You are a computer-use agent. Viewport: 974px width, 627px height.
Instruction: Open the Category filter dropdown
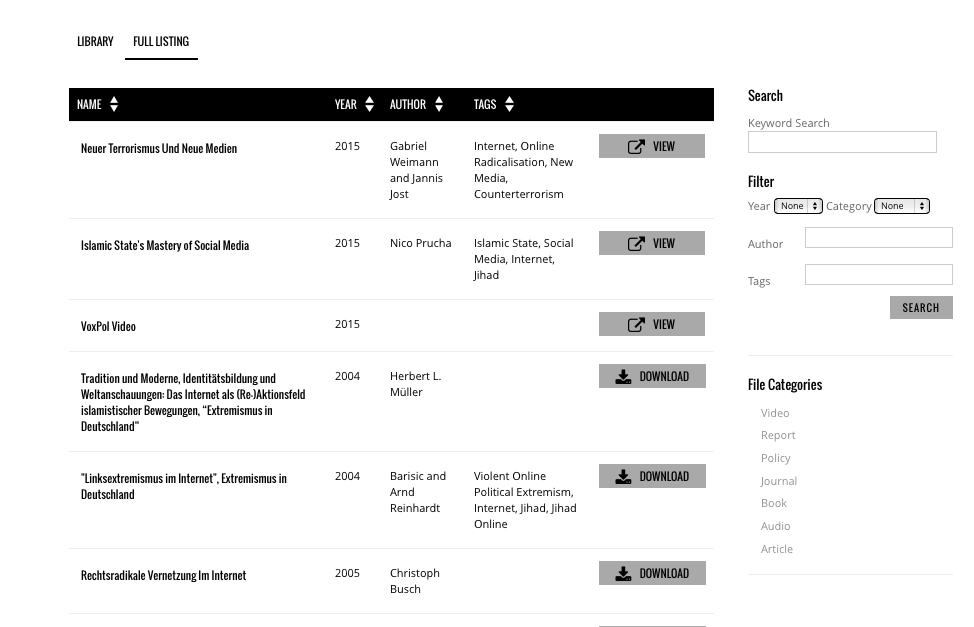tap(901, 206)
